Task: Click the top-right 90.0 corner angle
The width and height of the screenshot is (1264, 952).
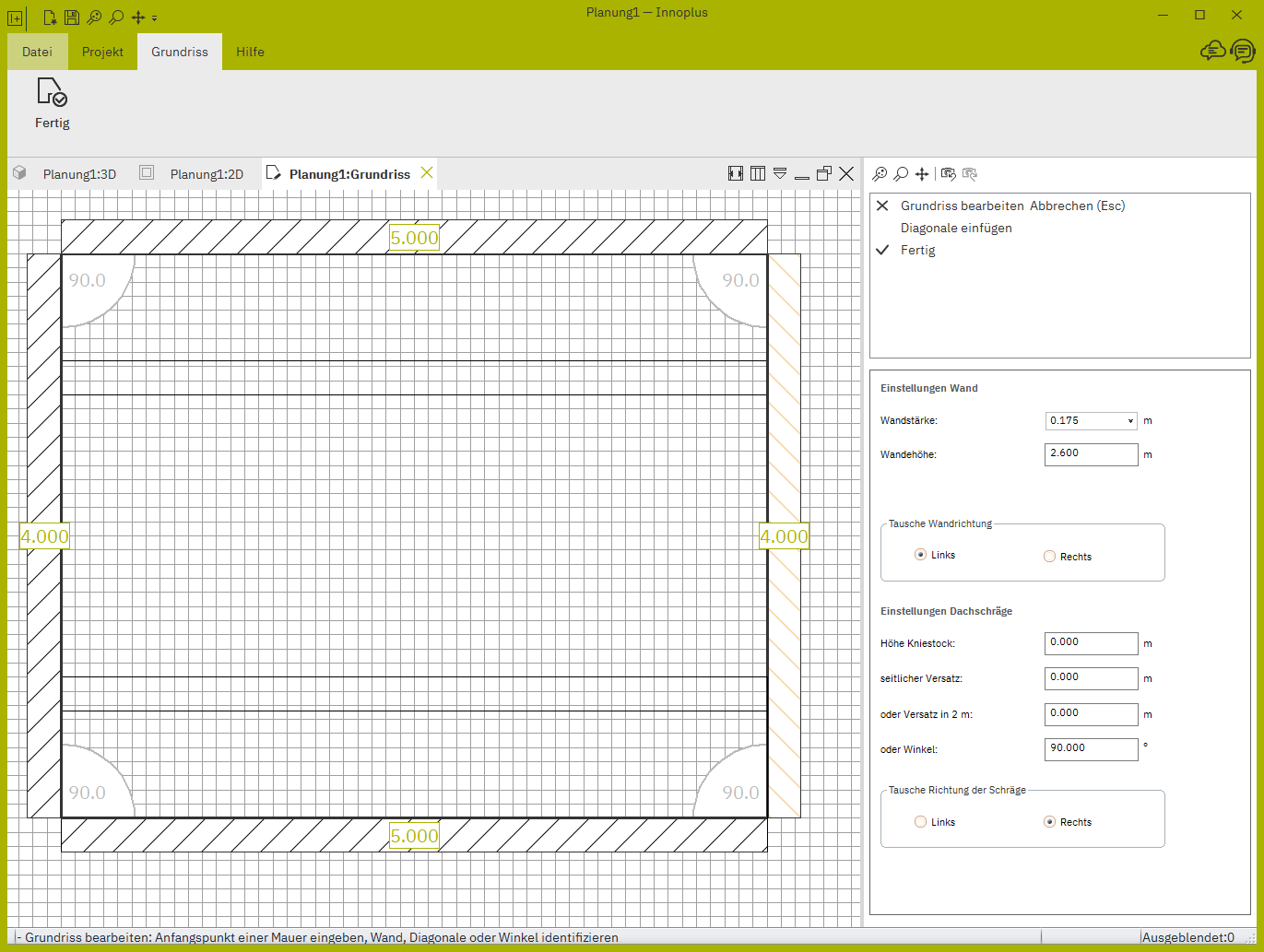Action: tap(740, 280)
